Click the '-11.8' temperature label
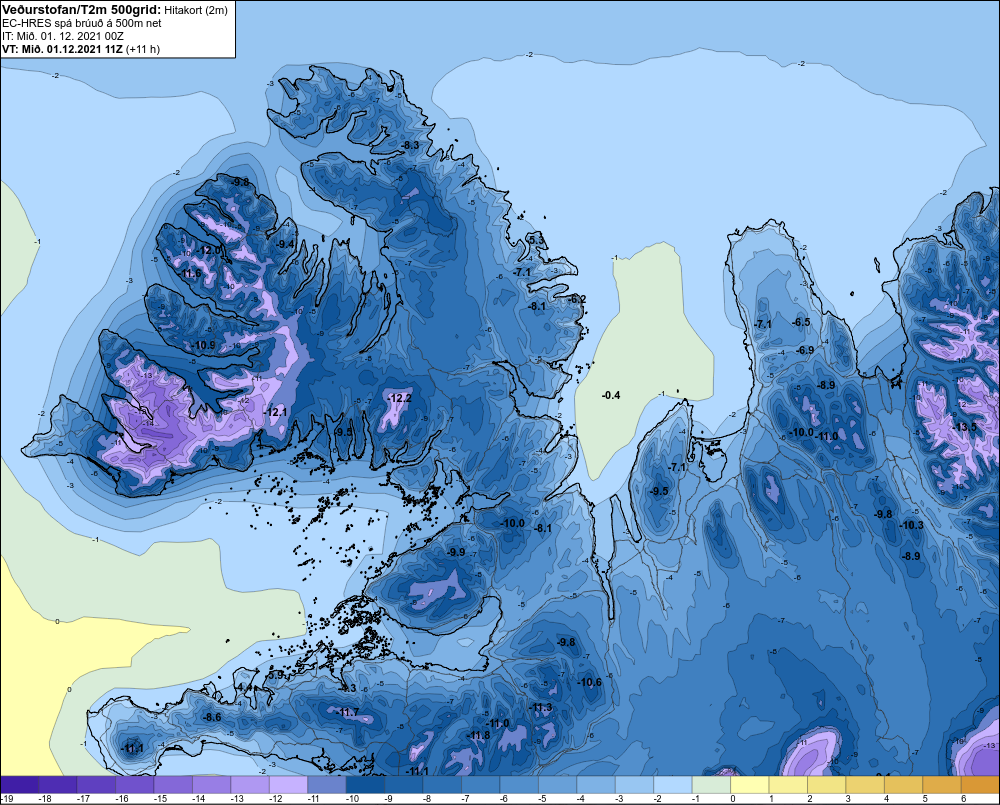 478,735
